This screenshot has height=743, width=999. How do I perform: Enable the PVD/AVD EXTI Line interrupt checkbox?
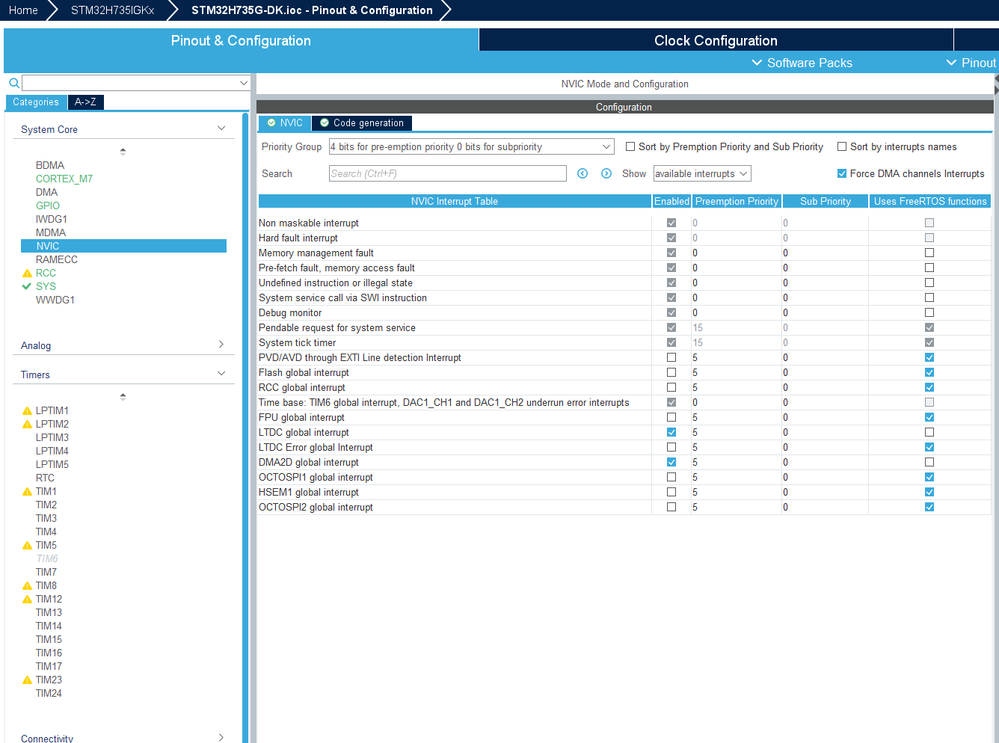pos(672,357)
